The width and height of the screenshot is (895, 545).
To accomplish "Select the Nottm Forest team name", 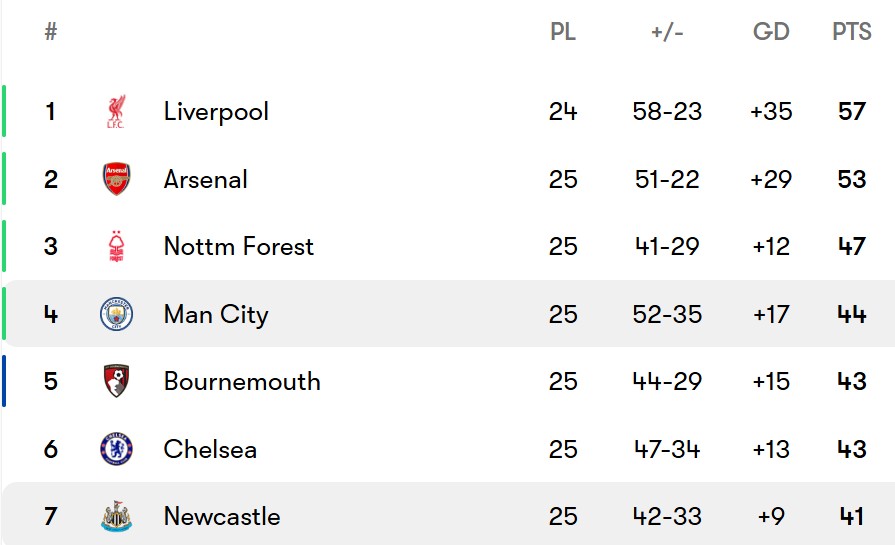I will 239,247.
